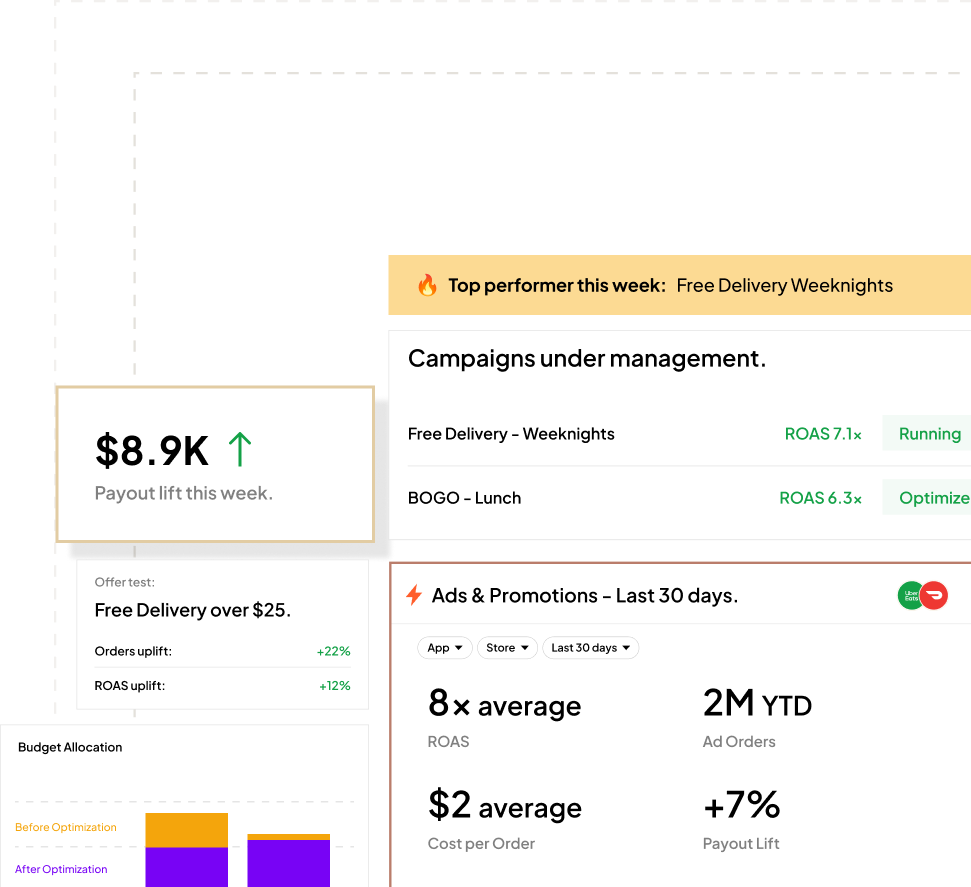
Task: Click the red DoorDash logo
Action: pos(934,595)
